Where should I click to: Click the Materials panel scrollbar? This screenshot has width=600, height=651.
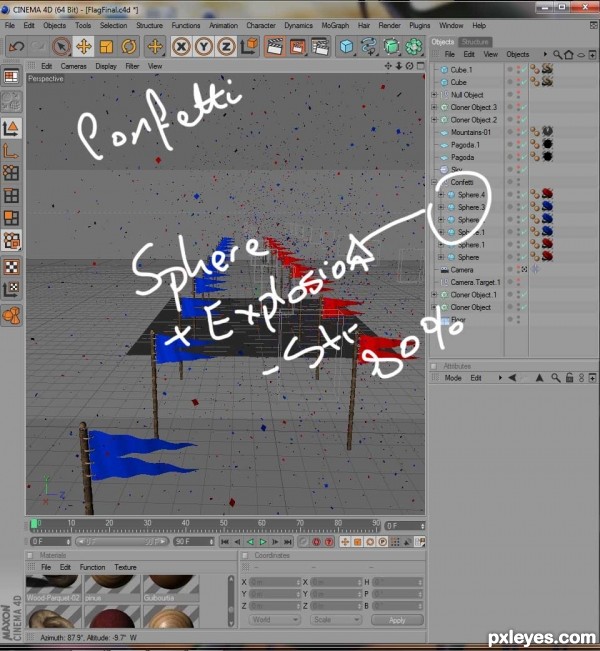[x=231, y=601]
